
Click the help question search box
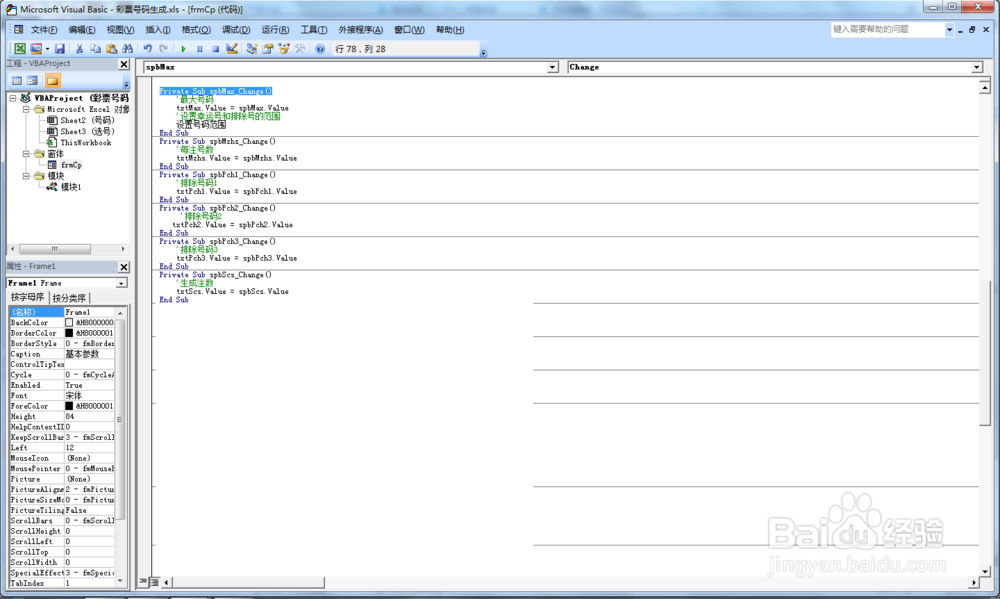(887, 29)
